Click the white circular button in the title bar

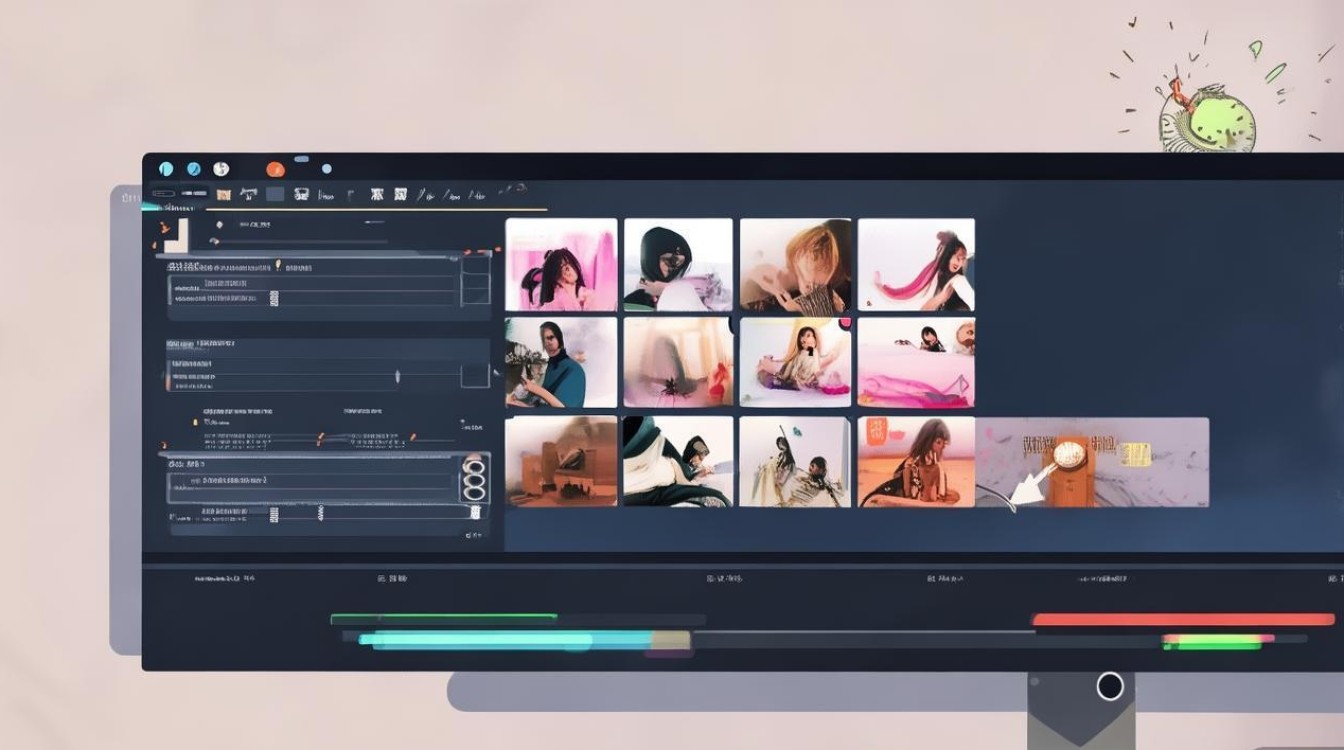221,169
